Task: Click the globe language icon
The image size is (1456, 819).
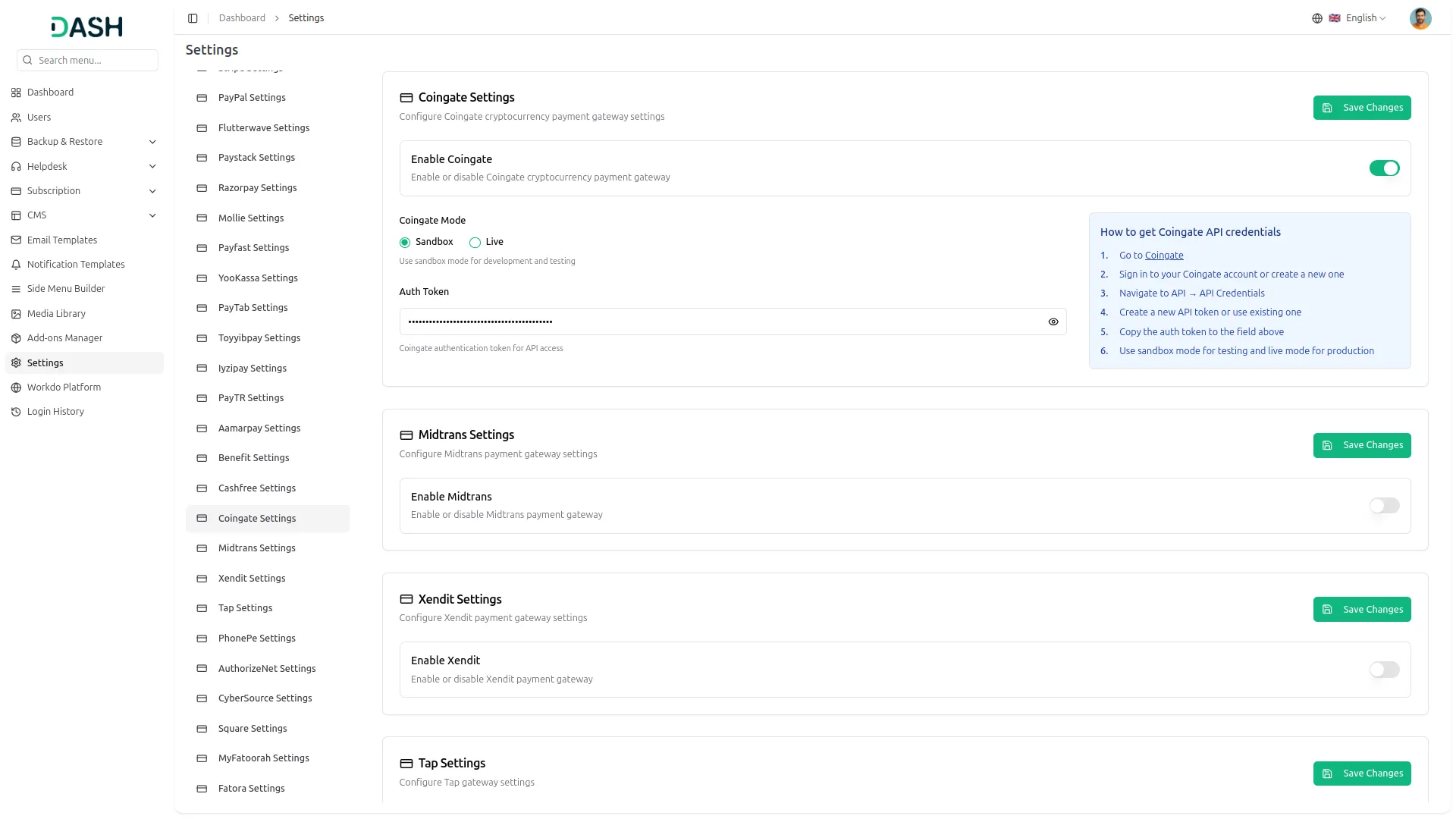Action: 1317,18
